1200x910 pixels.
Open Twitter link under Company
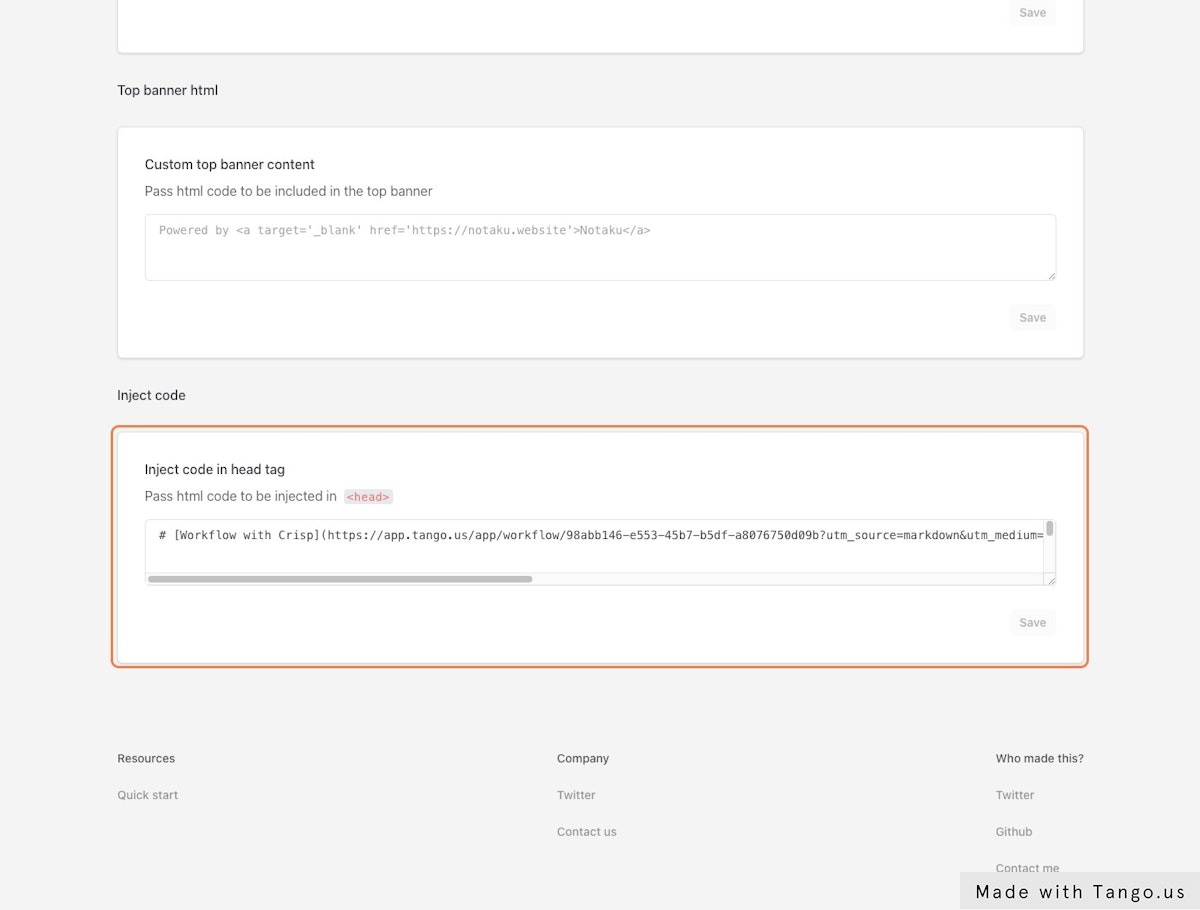pos(576,795)
